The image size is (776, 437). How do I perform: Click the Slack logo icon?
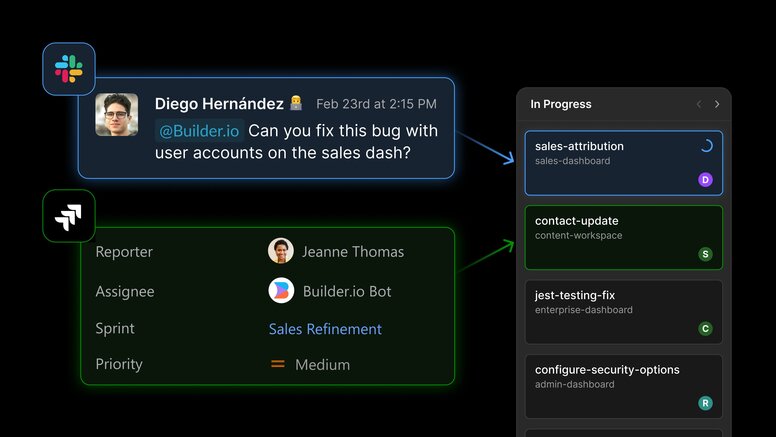pos(69,69)
